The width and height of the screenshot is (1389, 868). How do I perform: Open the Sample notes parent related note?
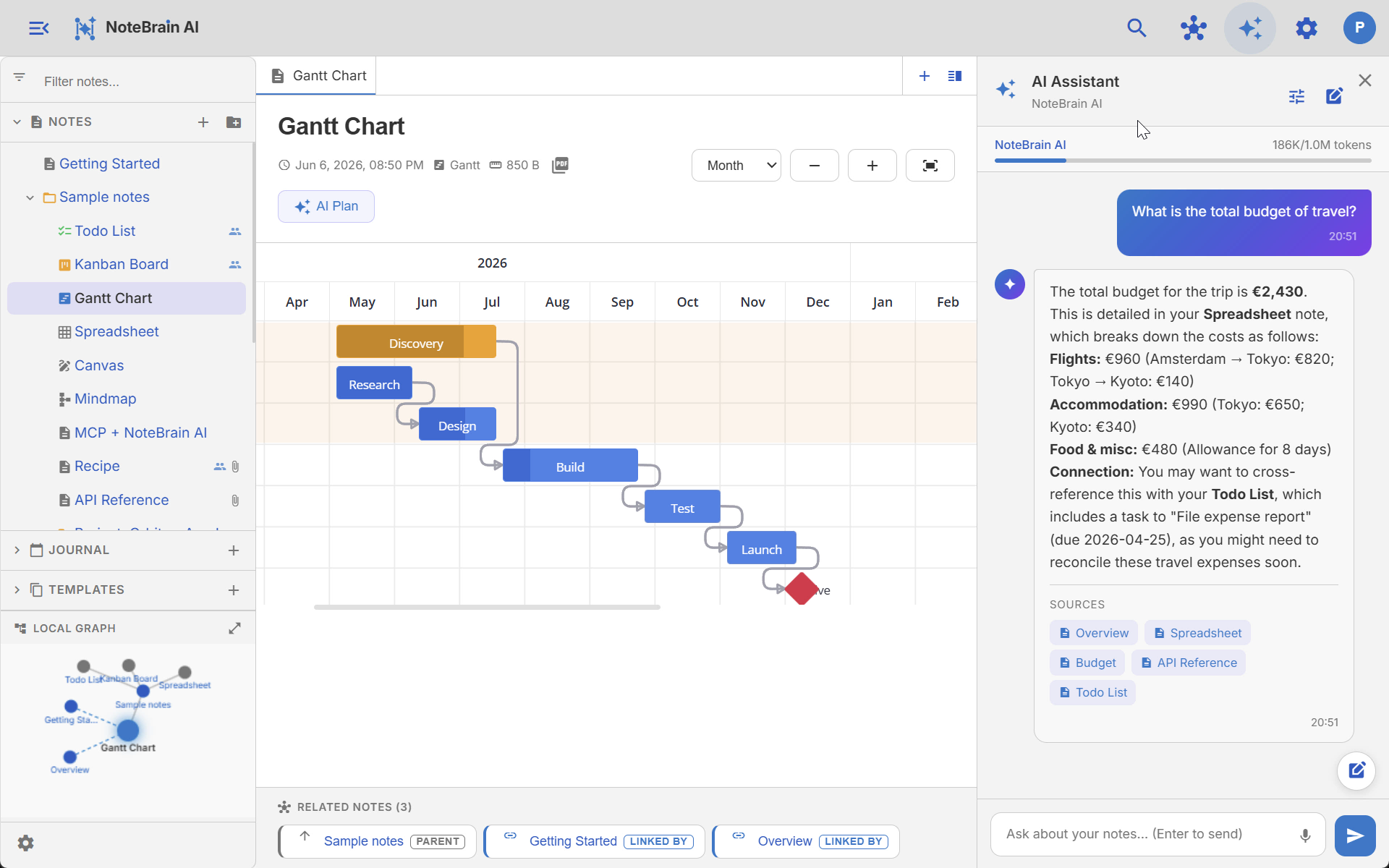click(378, 841)
